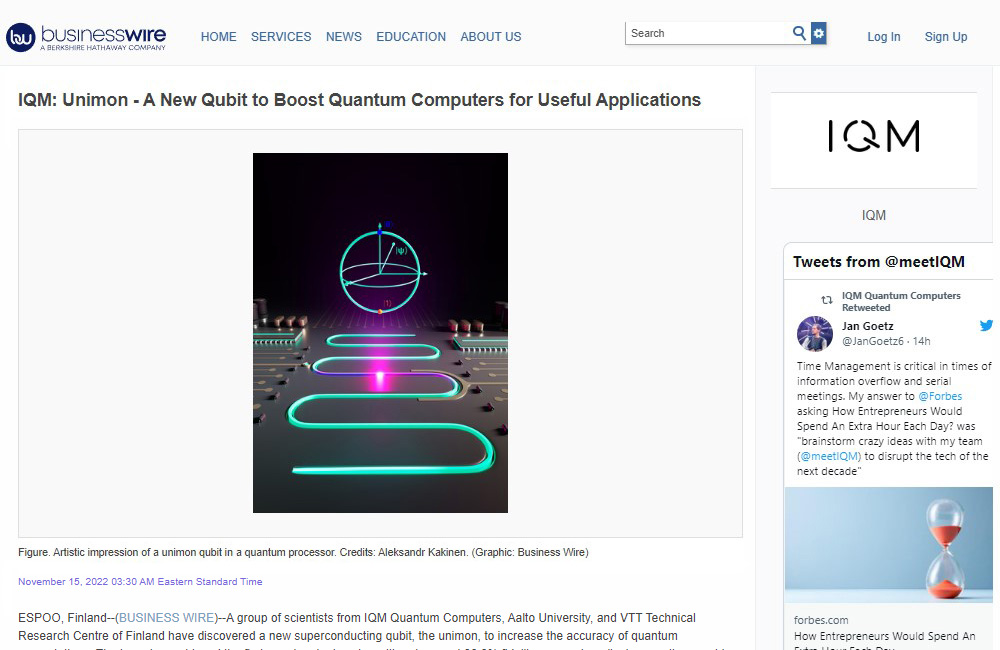Click the Business Wire logo
The height and width of the screenshot is (650, 1000).
tap(86, 37)
